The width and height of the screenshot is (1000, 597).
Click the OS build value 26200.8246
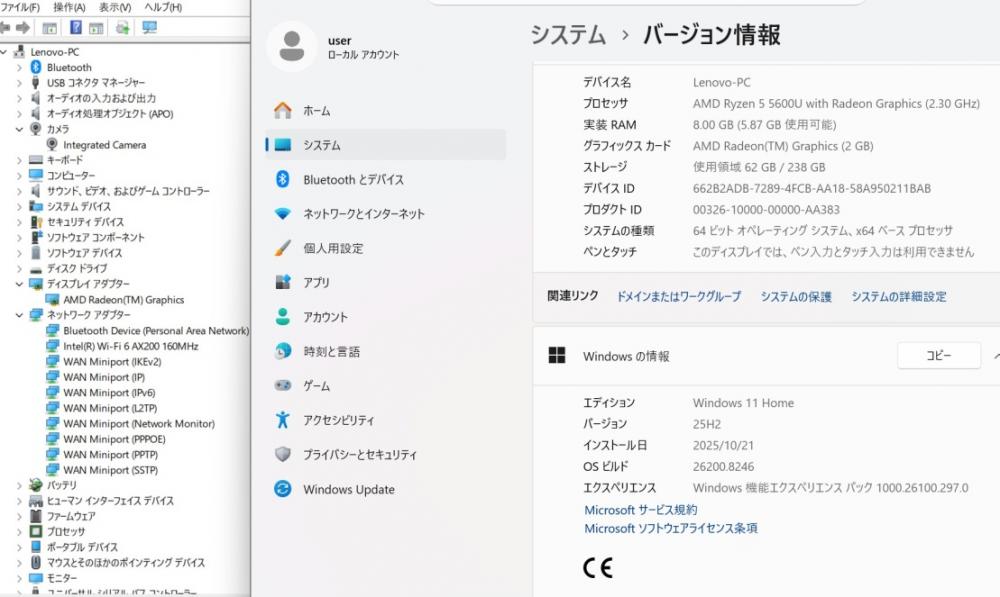(x=723, y=467)
